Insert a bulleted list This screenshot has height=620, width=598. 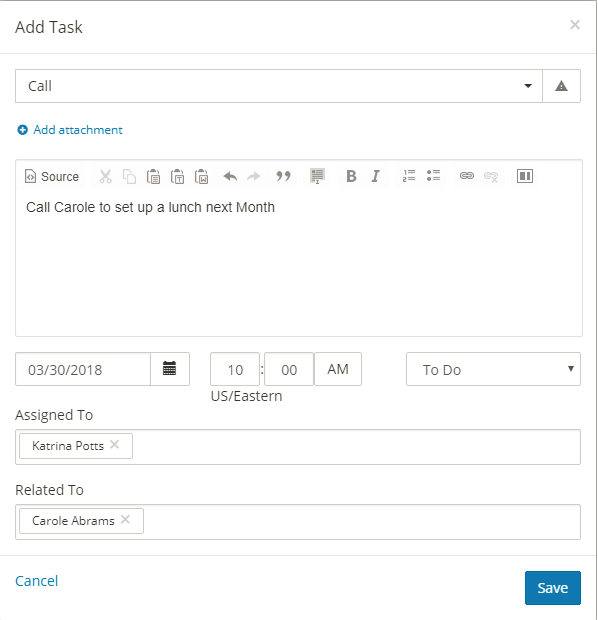[433, 176]
